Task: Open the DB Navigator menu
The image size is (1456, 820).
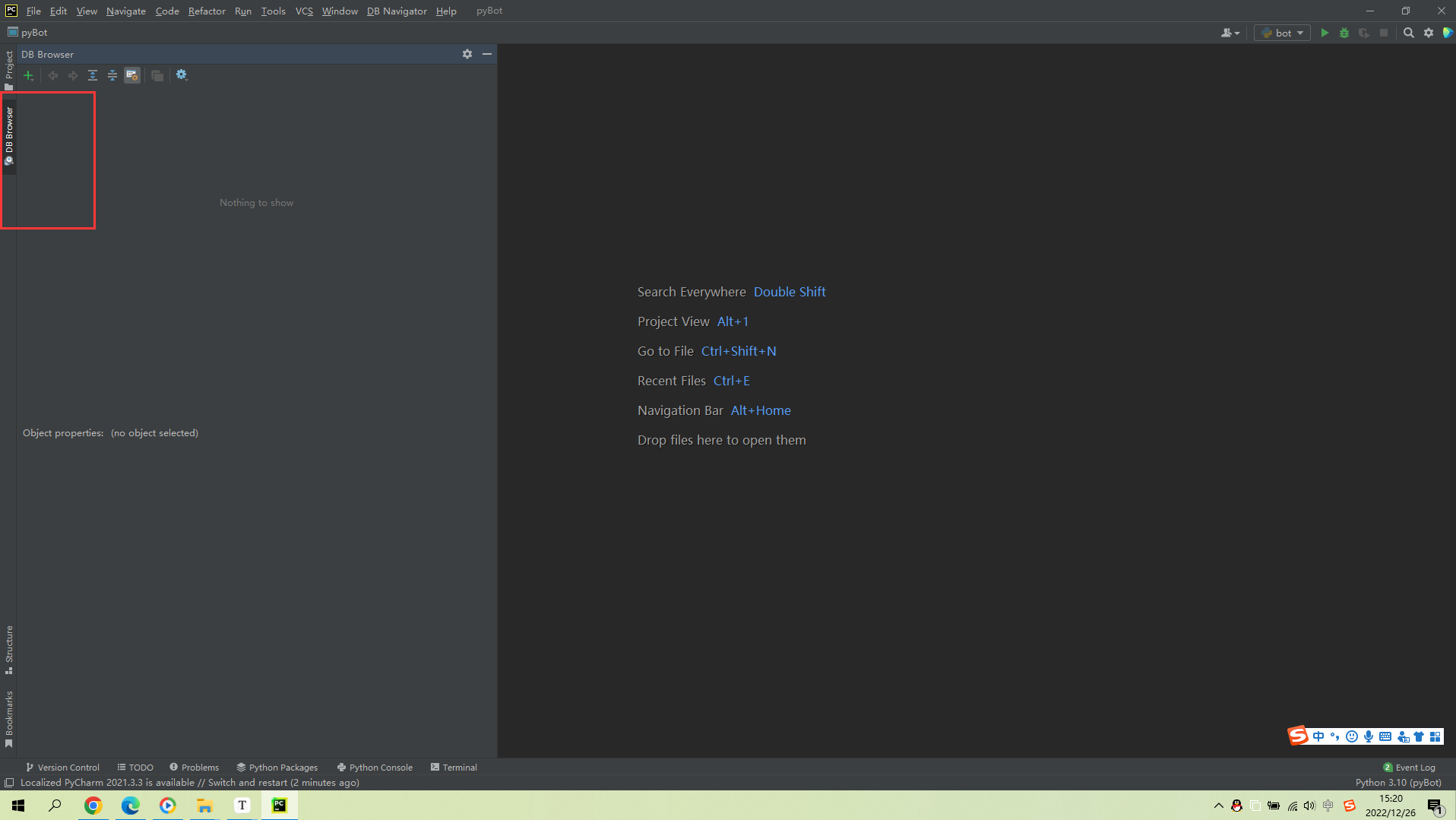Action: pos(397,11)
